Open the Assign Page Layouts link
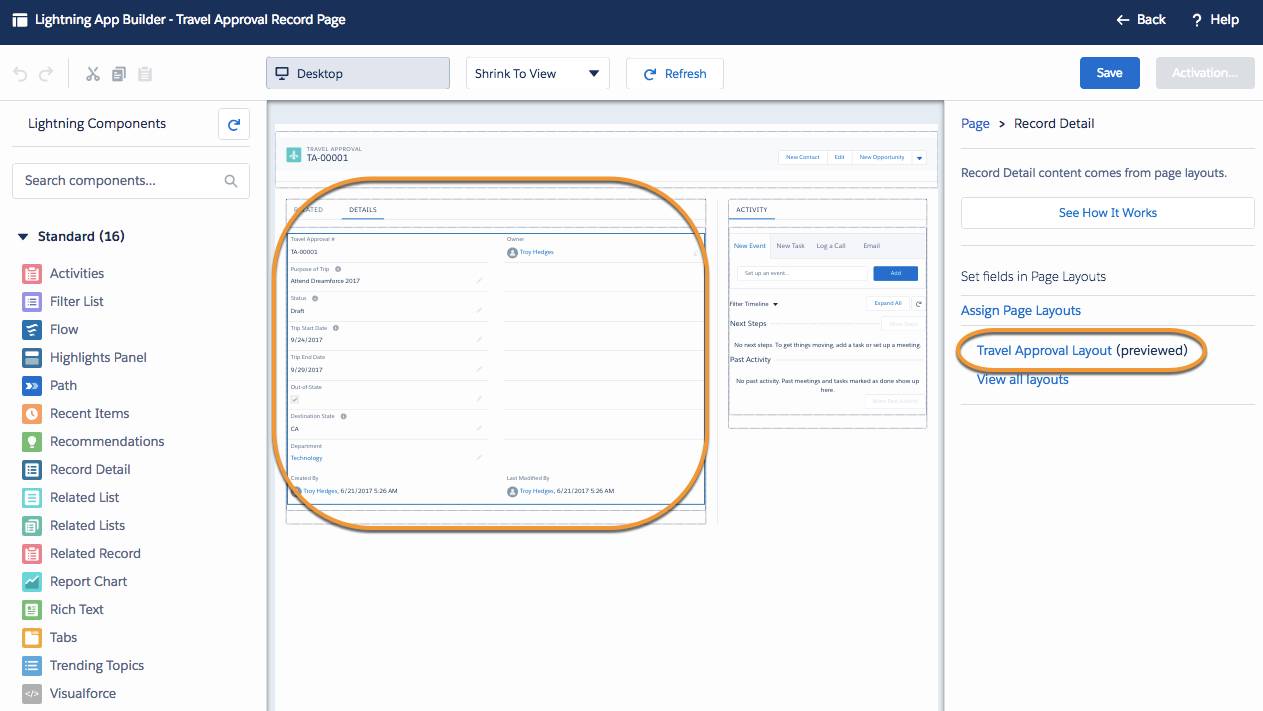Image resolution: width=1263 pixels, height=711 pixels. point(1021,310)
